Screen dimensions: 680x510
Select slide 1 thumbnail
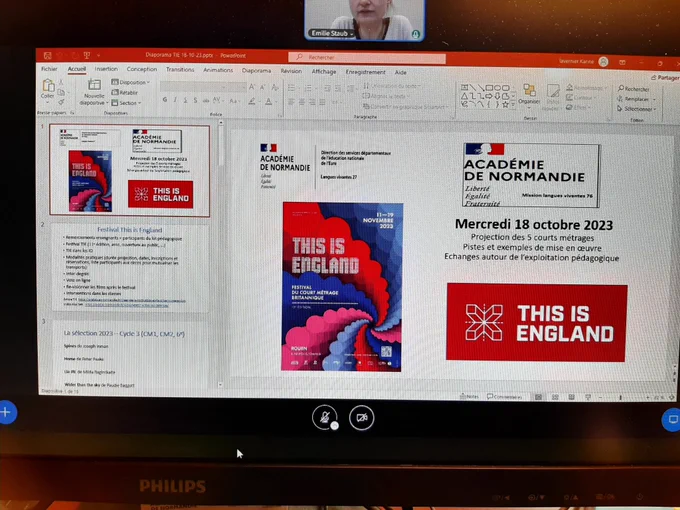(x=130, y=170)
